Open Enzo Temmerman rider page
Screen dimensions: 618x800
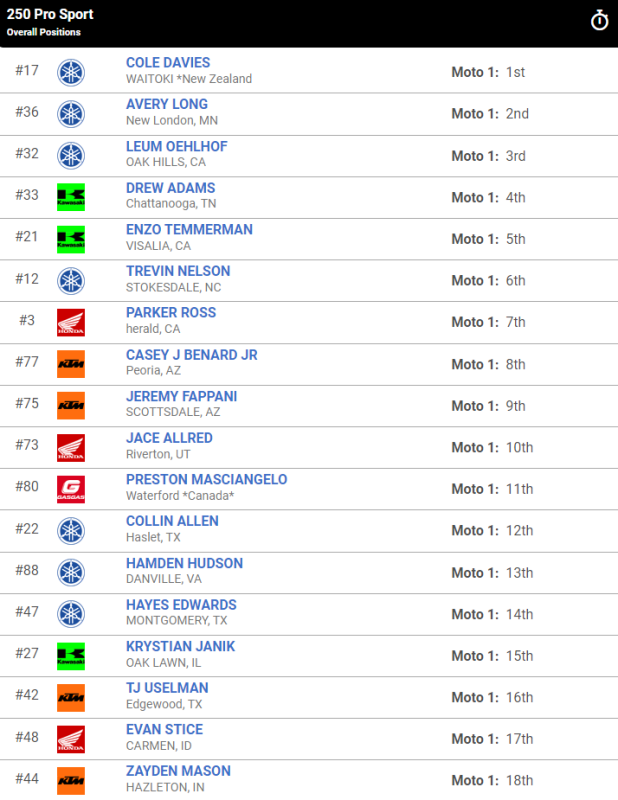pos(189,230)
